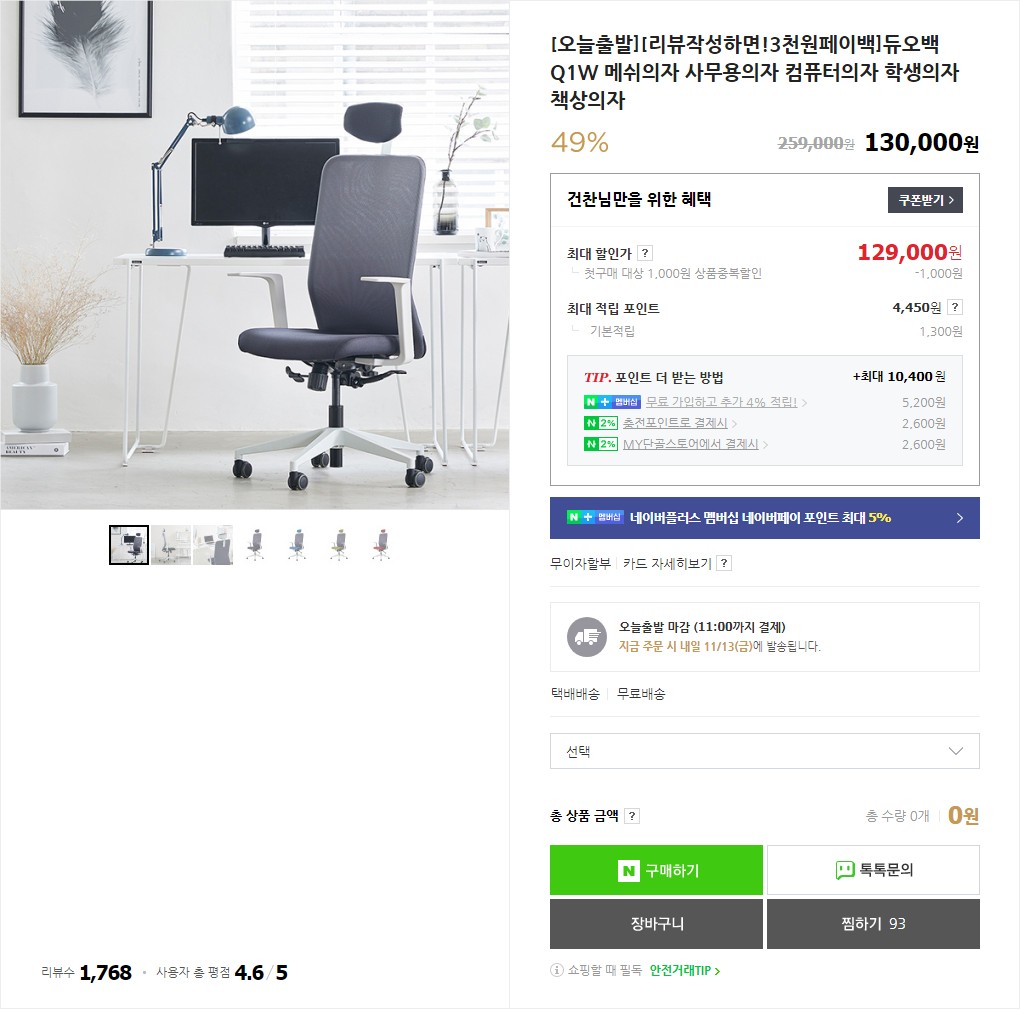The image size is (1020, 1009).
Task: Add the item via the 장바구니 button
Action: [656, 924]
